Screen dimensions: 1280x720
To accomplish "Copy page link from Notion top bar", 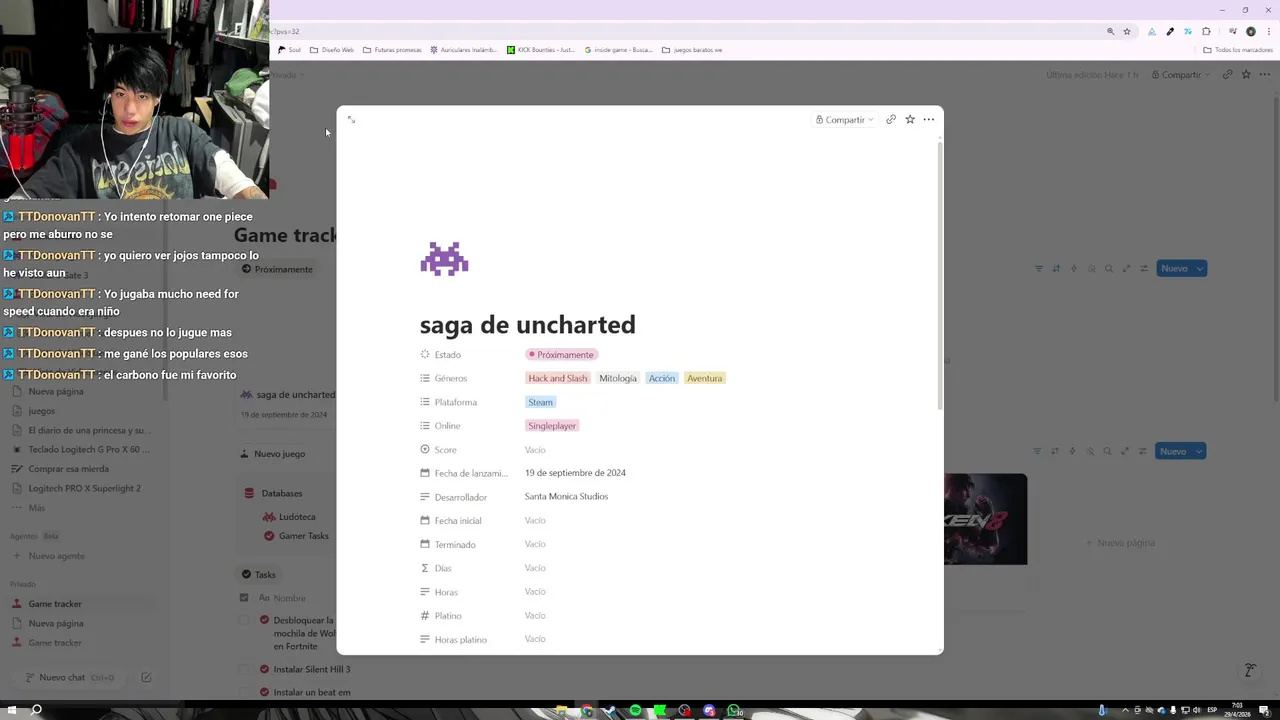I will click(1227, 74).
